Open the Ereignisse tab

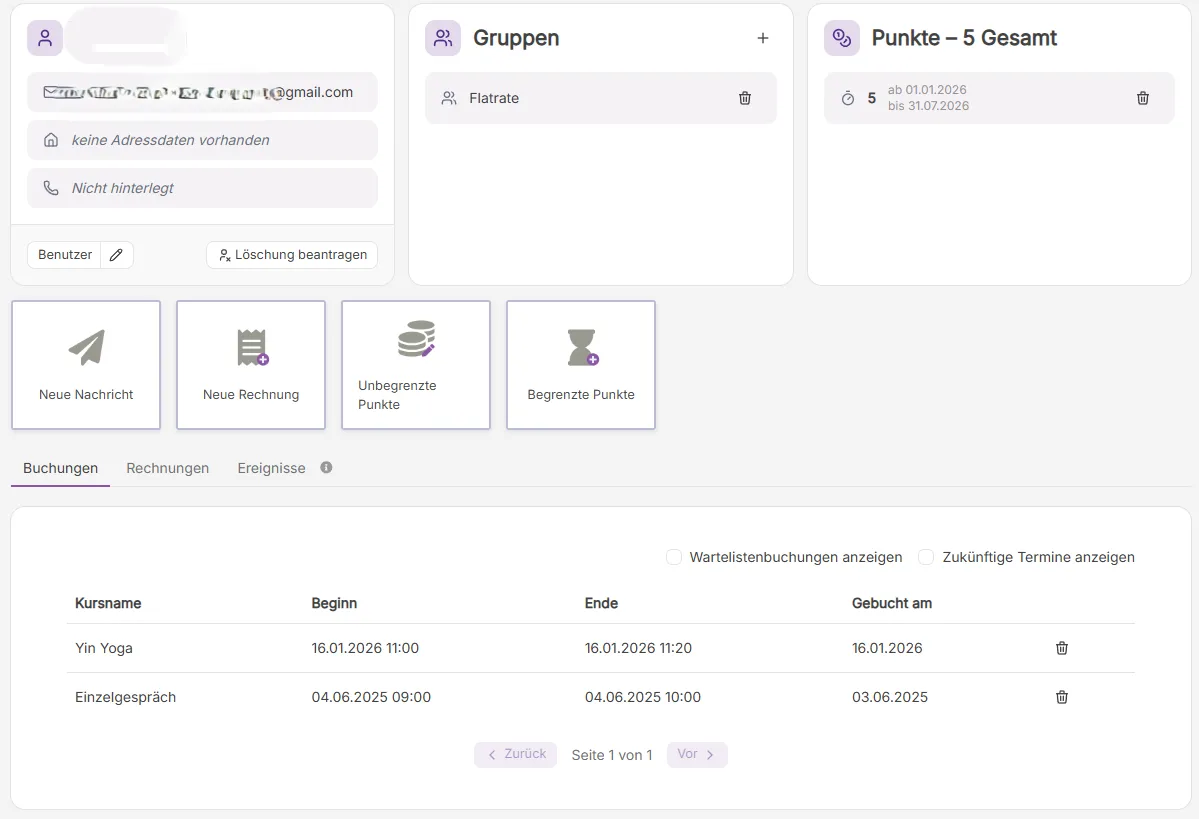click(271, 468)
